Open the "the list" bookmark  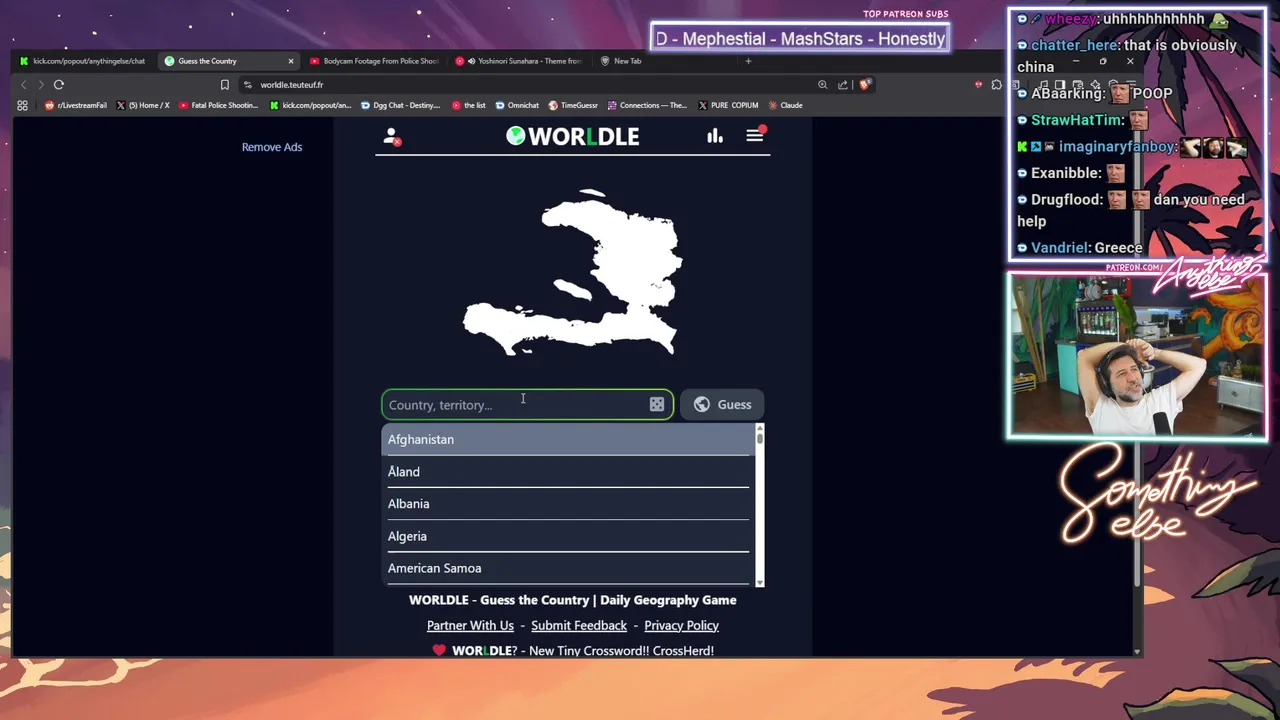pyautogui.click(x=468, y=105)
